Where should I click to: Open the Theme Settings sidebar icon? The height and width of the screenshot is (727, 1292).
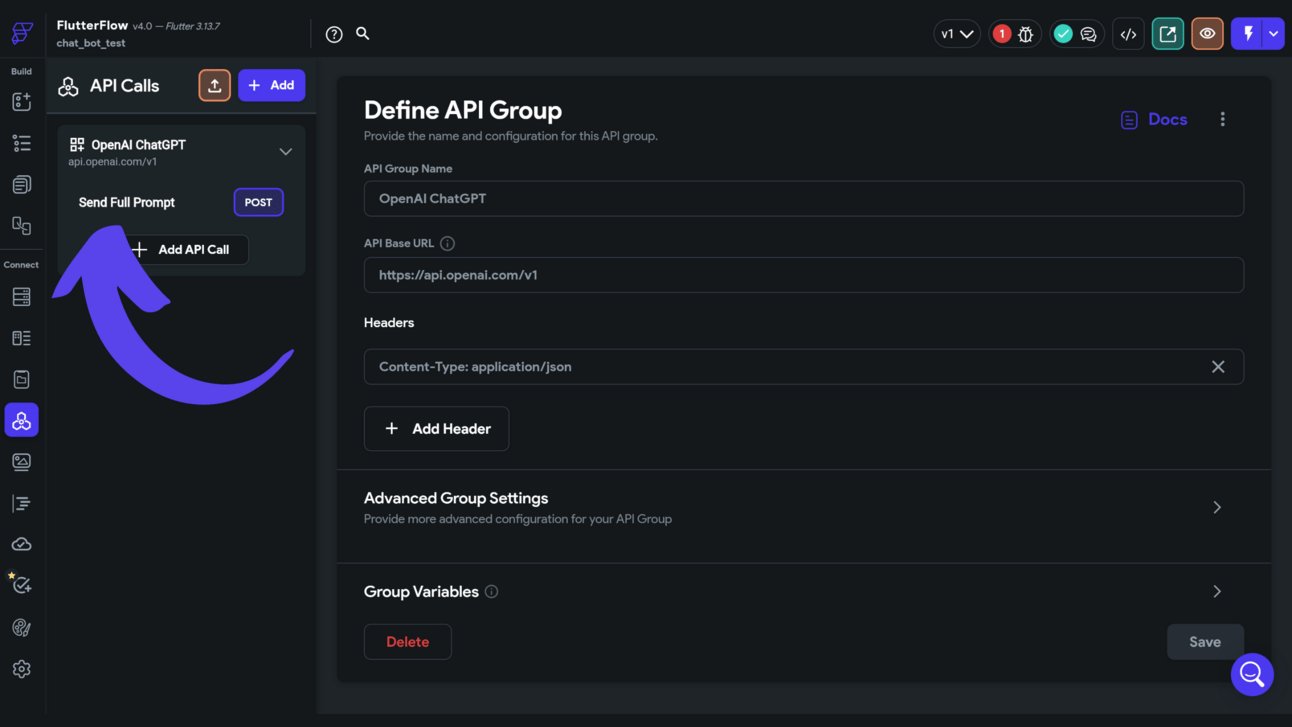pos(21,627)
